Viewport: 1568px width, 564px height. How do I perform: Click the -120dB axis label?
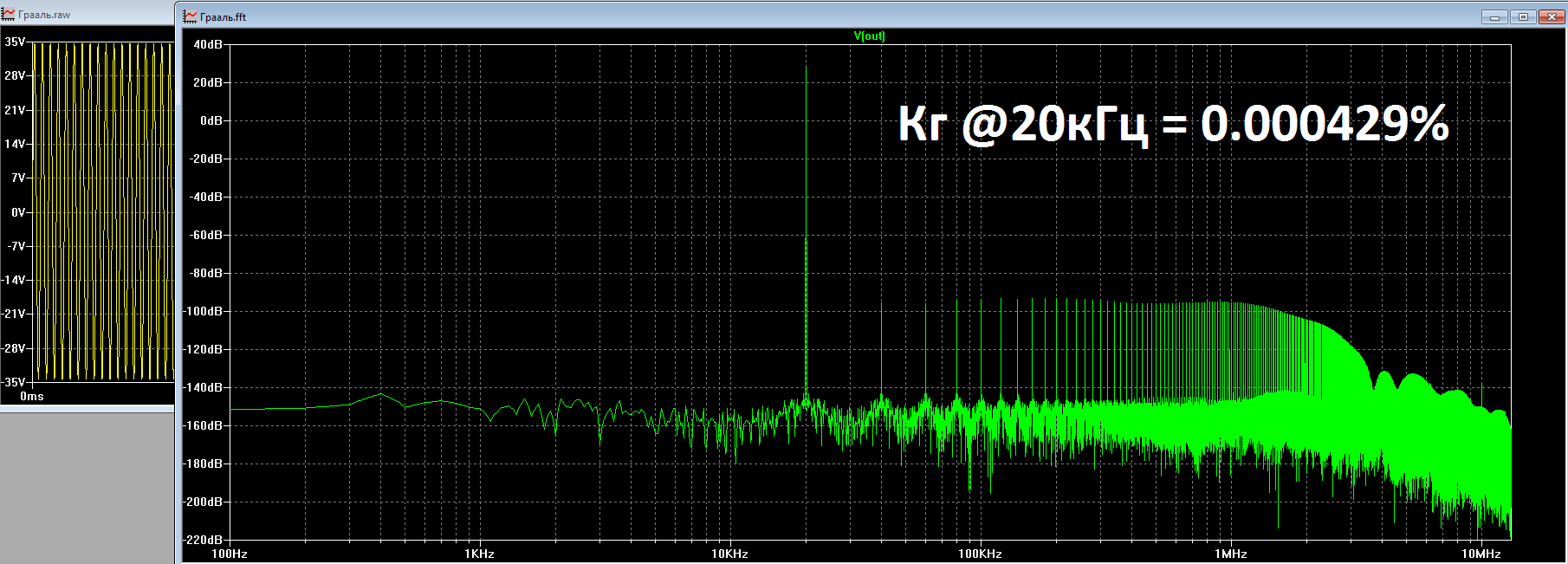click(204, 349)
